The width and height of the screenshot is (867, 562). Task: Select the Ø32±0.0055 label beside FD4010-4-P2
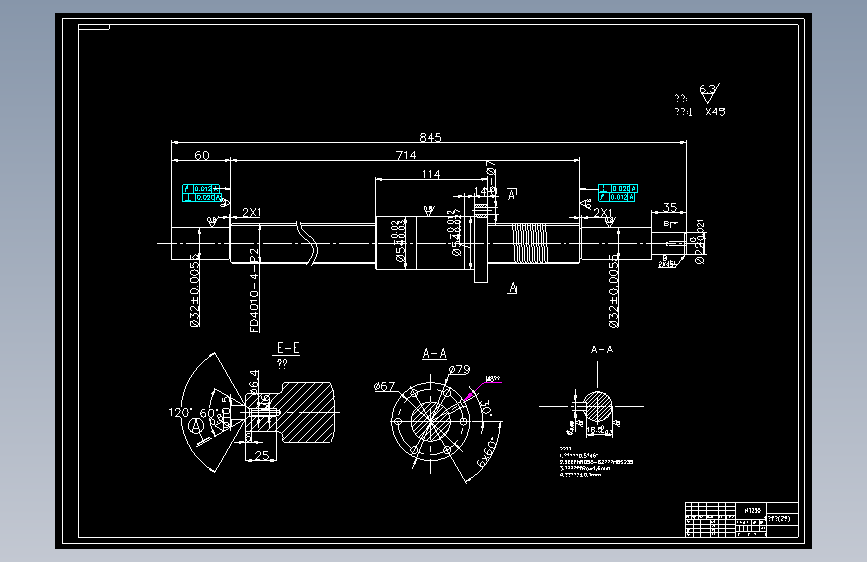(x=195, y=290)
